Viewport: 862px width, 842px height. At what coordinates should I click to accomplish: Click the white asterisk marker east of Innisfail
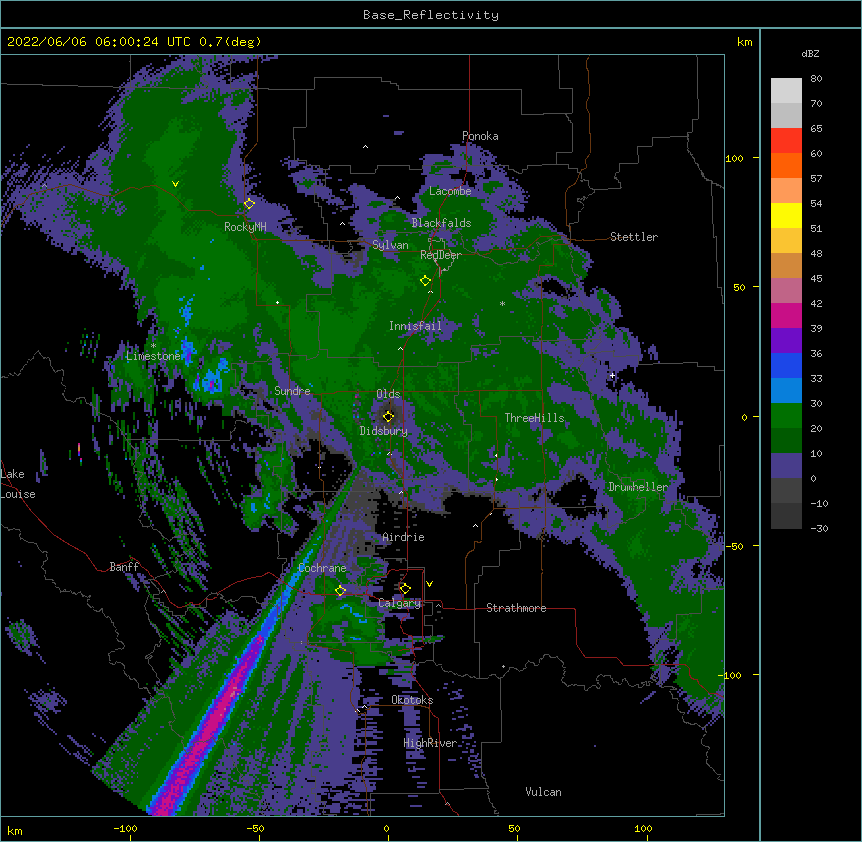pos(502,303)
